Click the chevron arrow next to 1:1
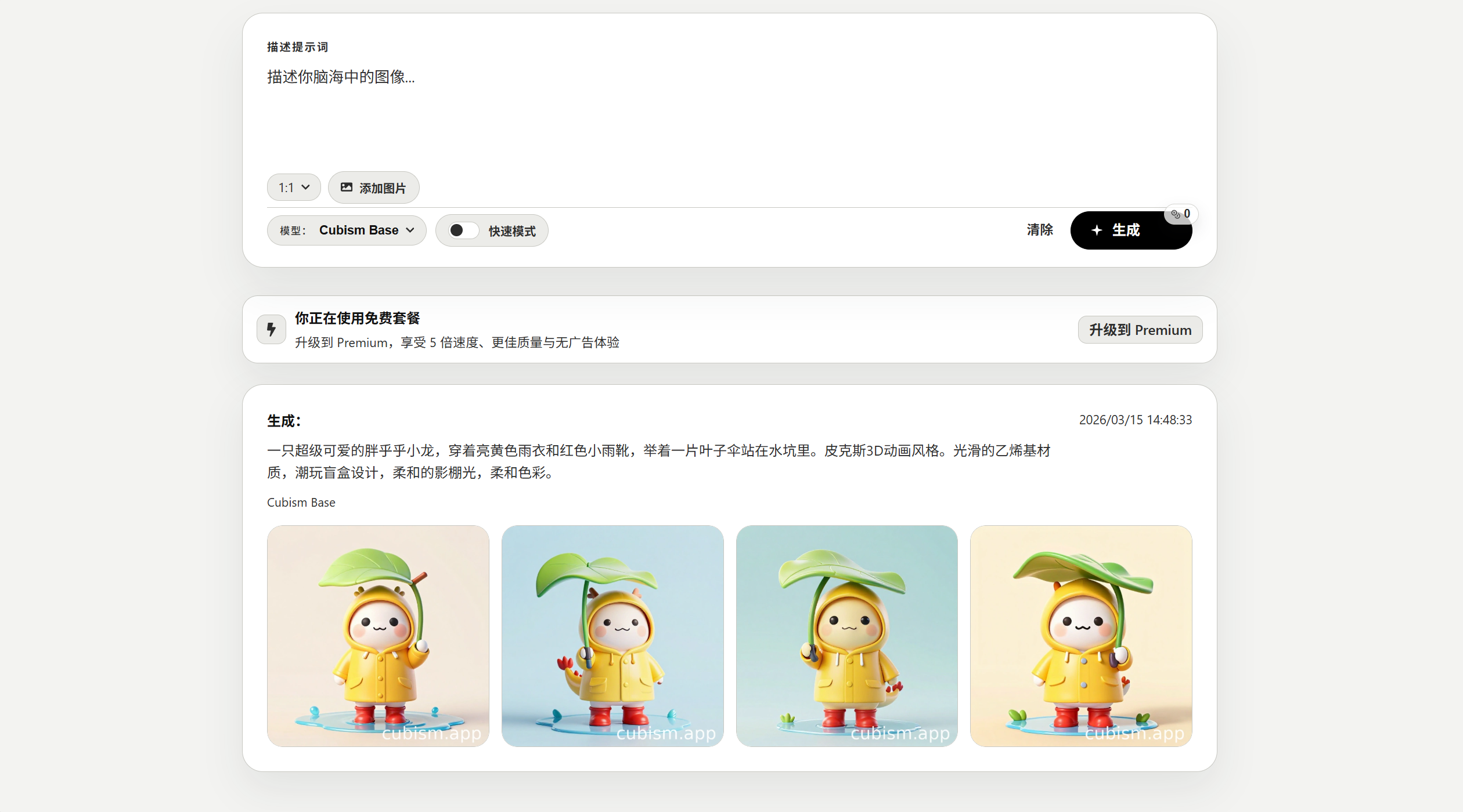Viewport: 1463px width, 812px height. (x=306, y=187)
